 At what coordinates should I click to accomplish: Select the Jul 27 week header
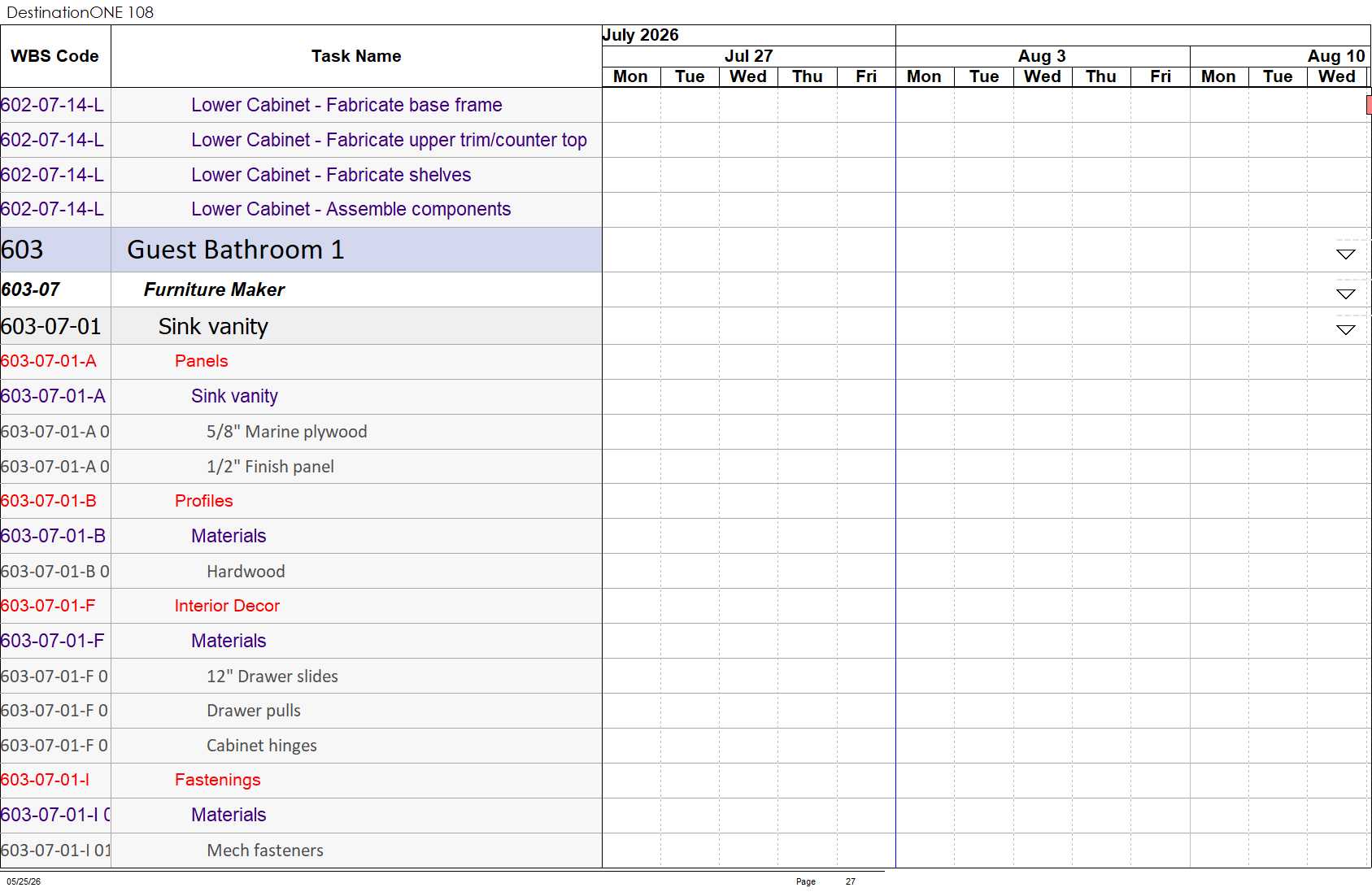coord(748,56)
